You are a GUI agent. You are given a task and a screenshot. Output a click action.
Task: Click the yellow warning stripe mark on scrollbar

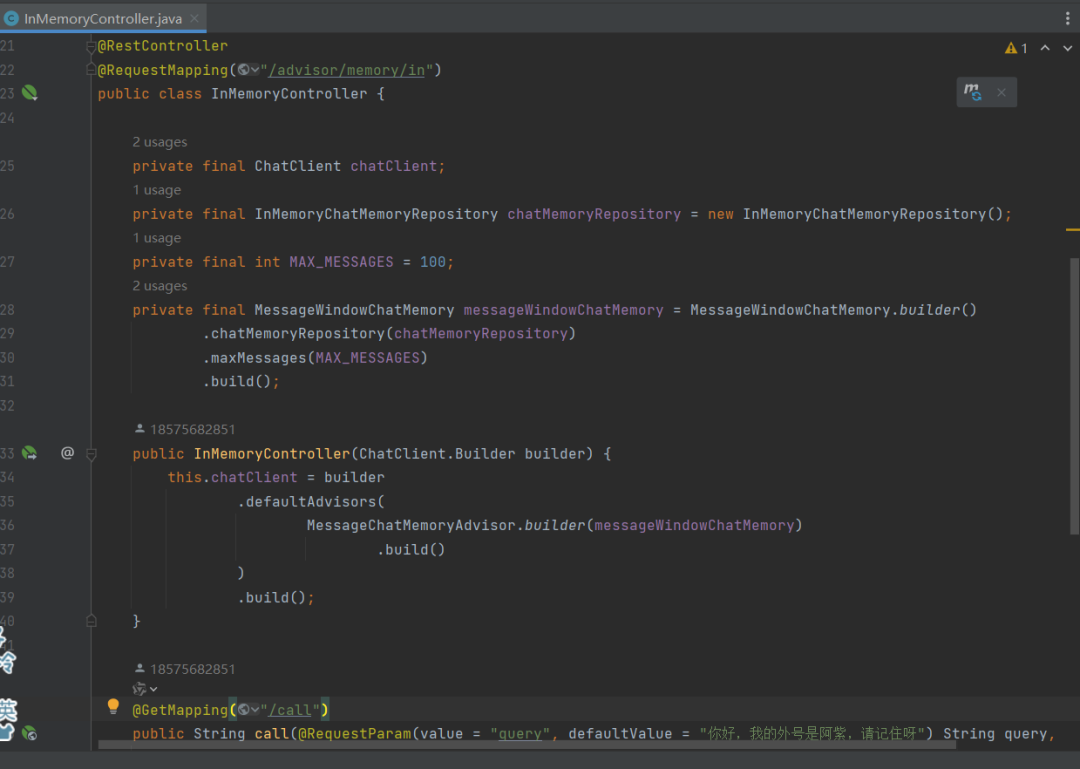click(1072, 229)
